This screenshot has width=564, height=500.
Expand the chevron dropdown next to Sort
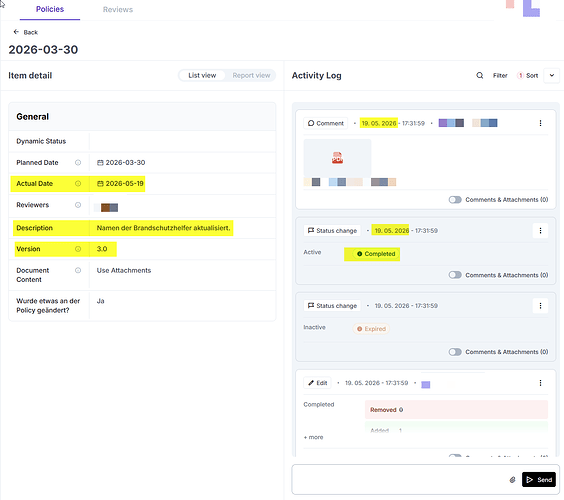pyautogui.click(x=551, y=76)
